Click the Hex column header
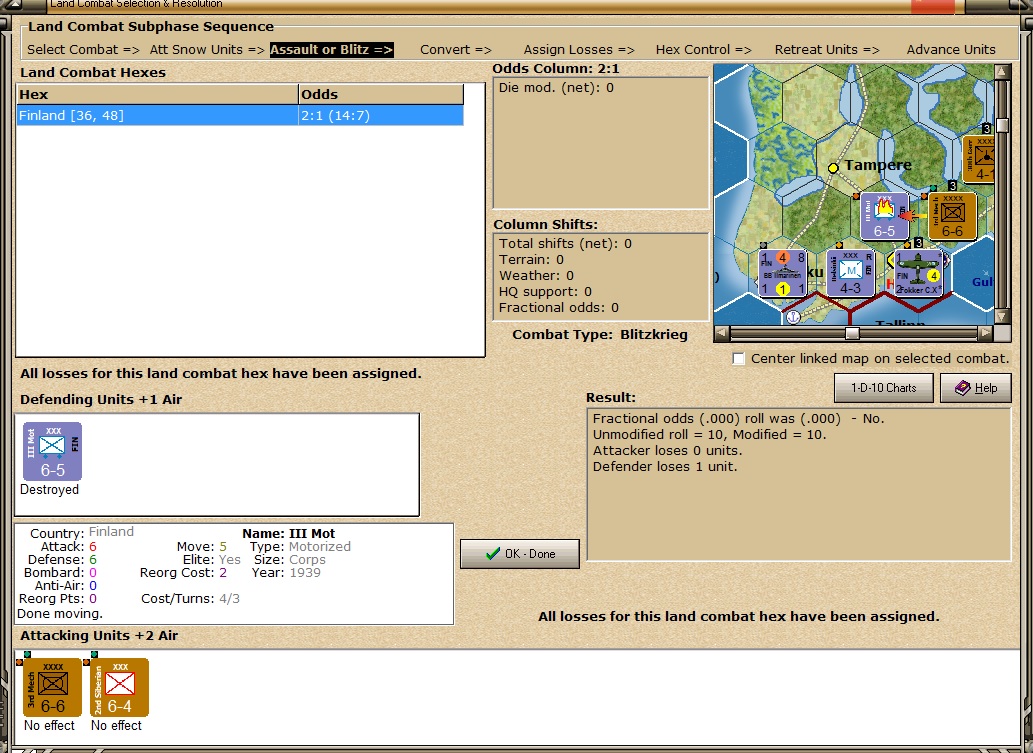This screenshot has width=1033, height=753. pyautogui.click(x=157, y=94)
